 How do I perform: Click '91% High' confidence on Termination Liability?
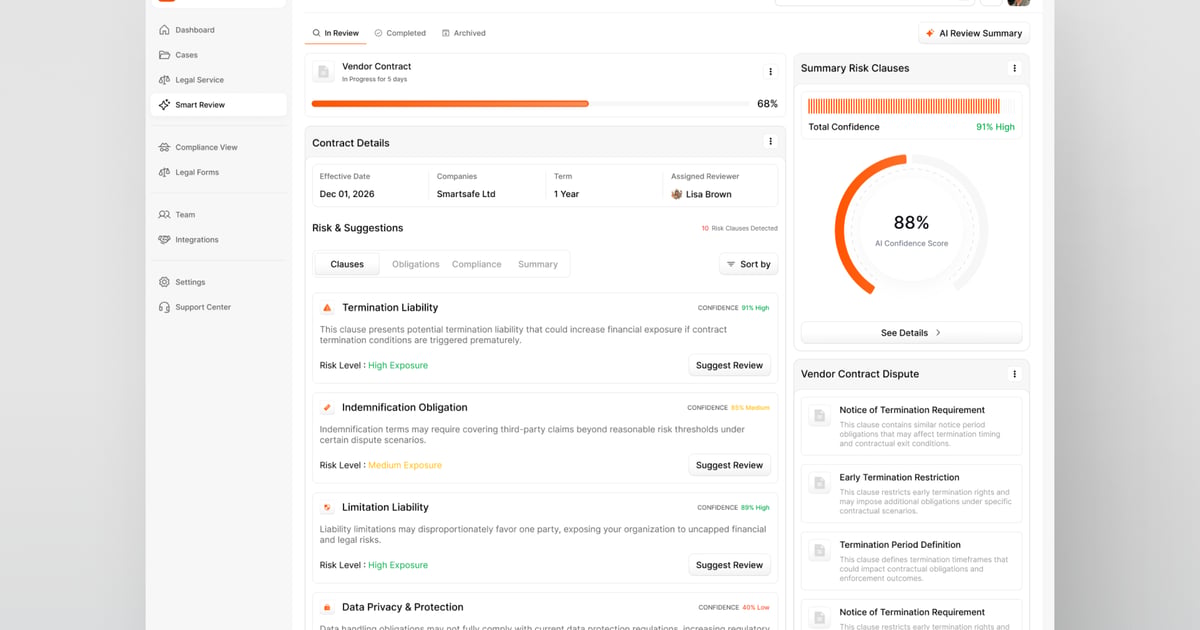(x=756, y=308)
